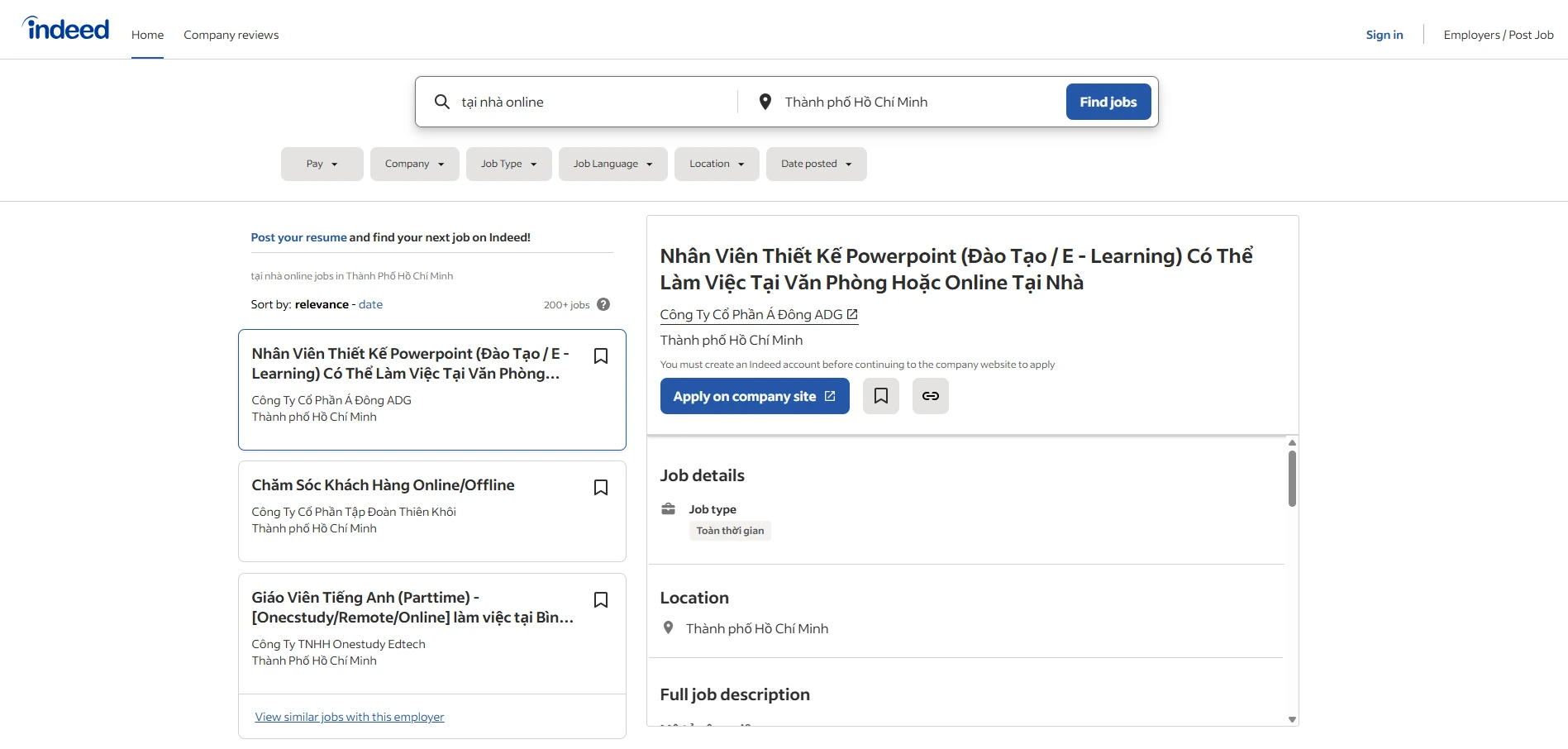The width and height of the screenshot is (1568, 749).
Task: Click the scroll up arrow in job details
Action: [1292, 442]
